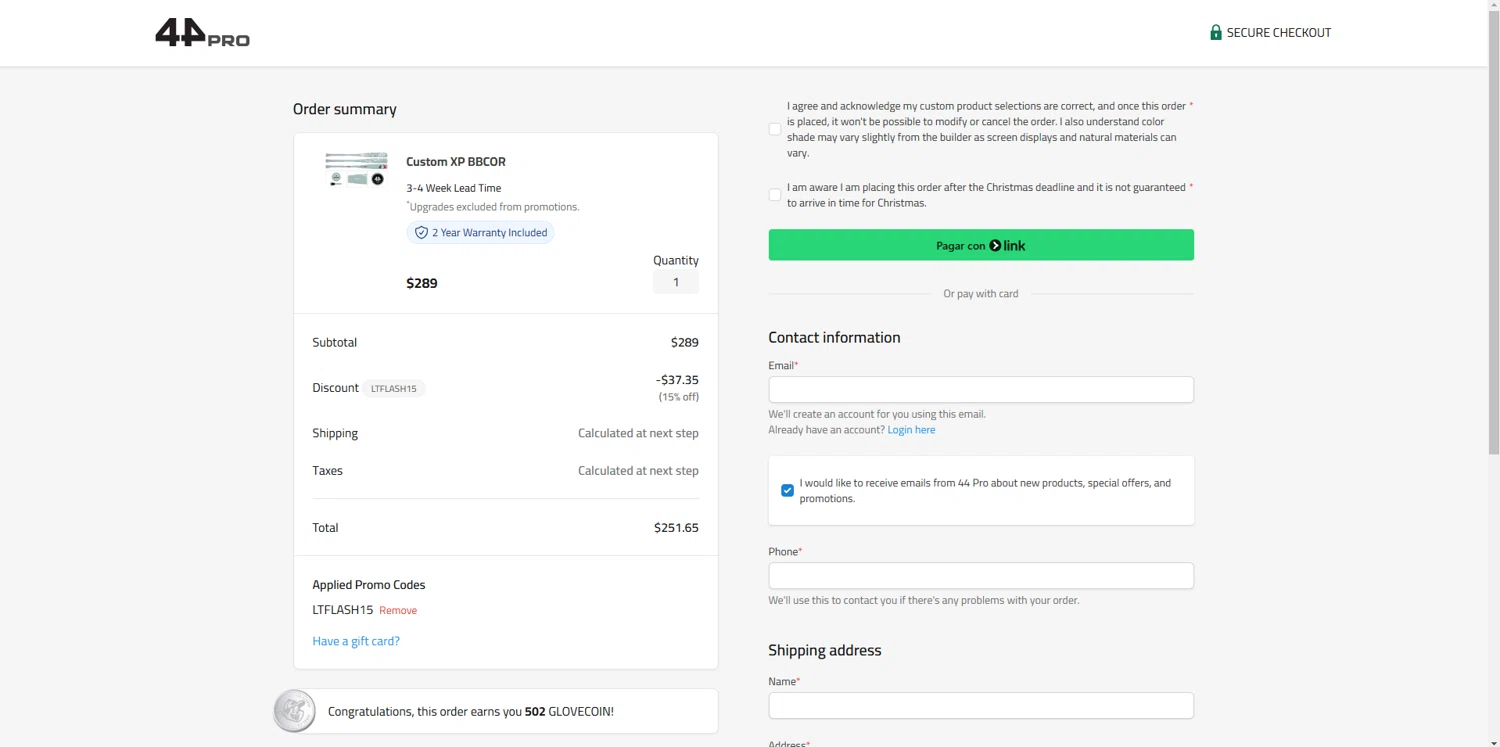Uncheck the 44 Pro marketing emails checkbox
This screenshot has height=747, width=1500.
tap(787, 491)
